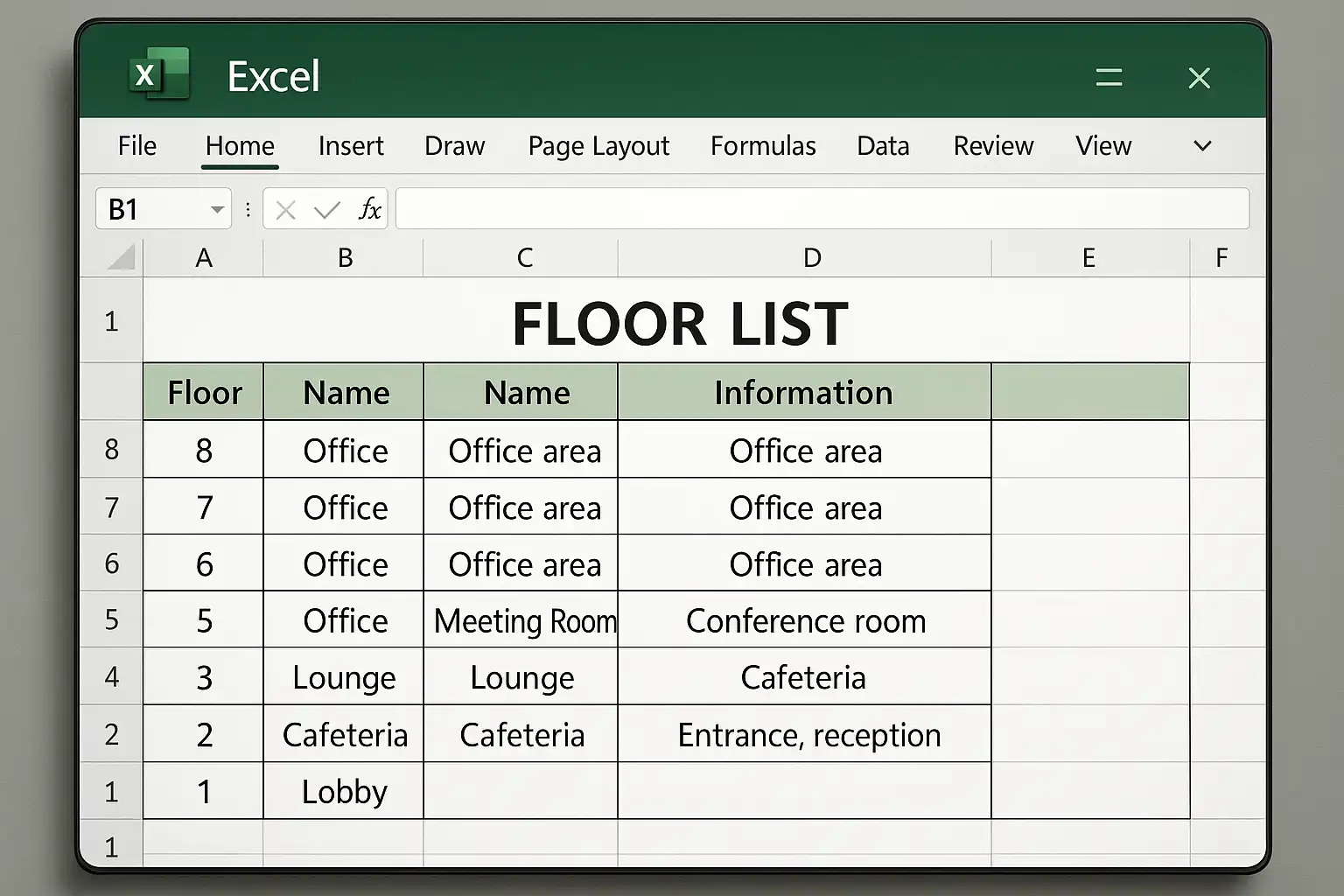The image size is (1344, 896).
Task: Select the Lobby cell
Action: [344, 792]
